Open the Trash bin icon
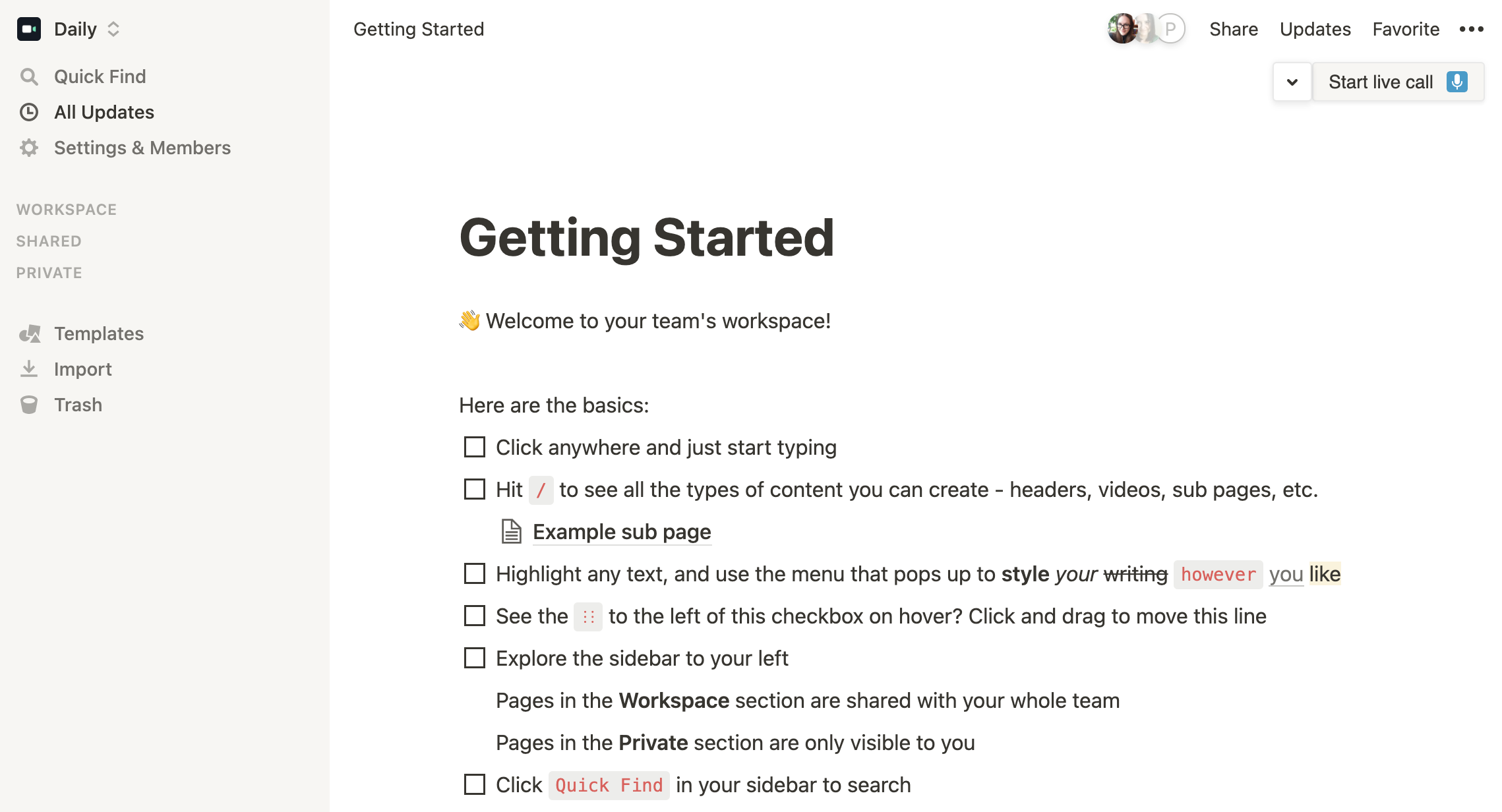Viewport: 1502px width, 812px height. click(29, 405)
